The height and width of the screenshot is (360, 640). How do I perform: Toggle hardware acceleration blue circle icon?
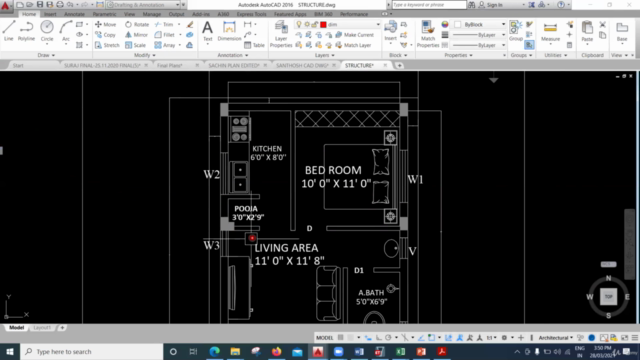tap(591, 338)
